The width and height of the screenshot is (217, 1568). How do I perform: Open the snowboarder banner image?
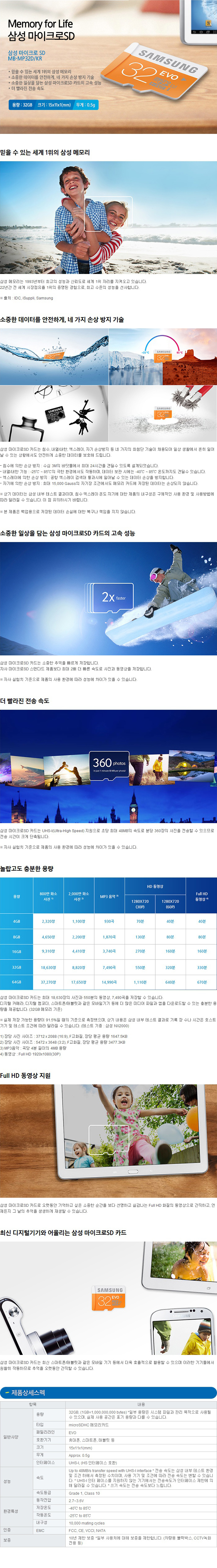click(x=108, y=598)
